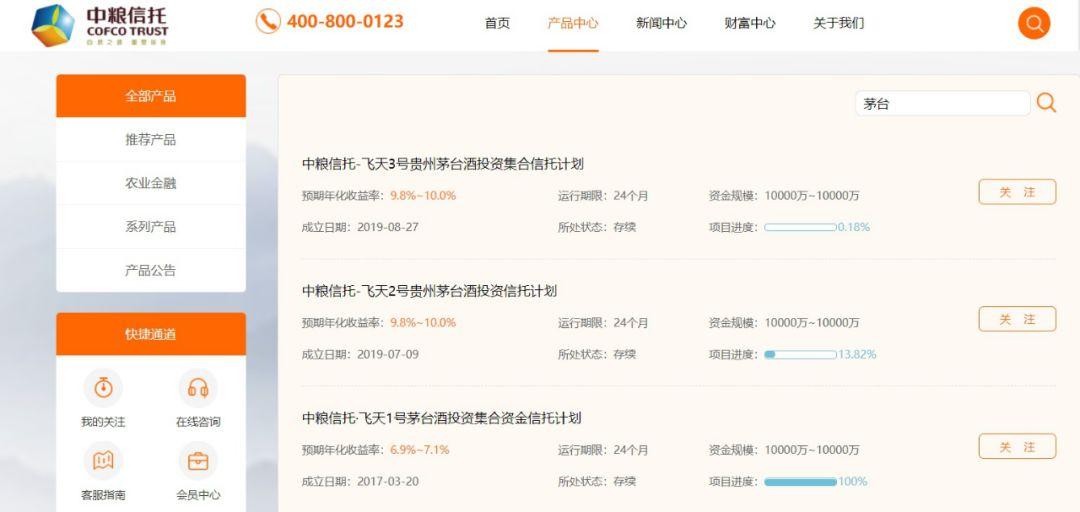Open 新闻中心 navigation item
This screenshot has height=512, width=1080.
tap(661, 23)
